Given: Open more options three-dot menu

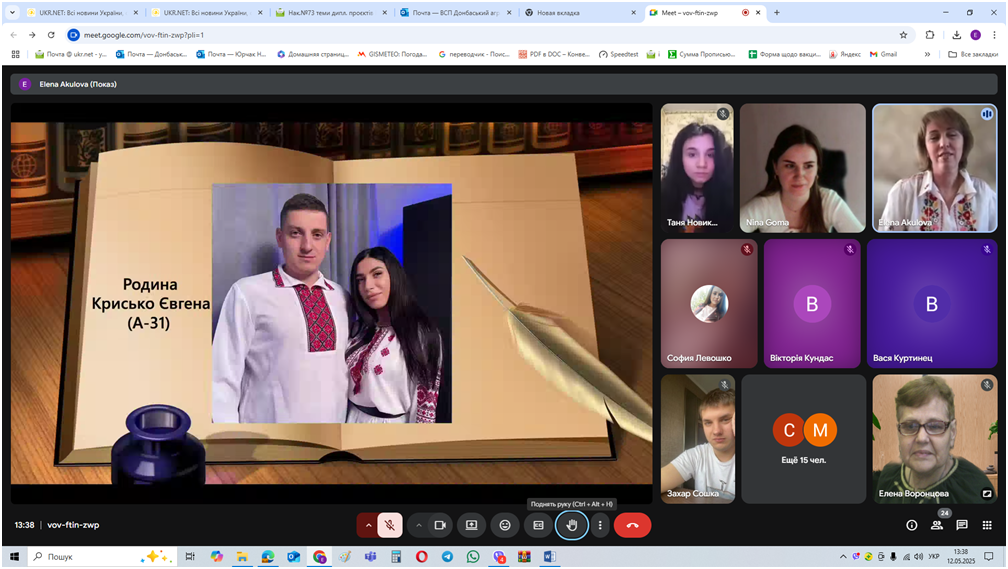Looking at the screenshot, I should 600,525.
